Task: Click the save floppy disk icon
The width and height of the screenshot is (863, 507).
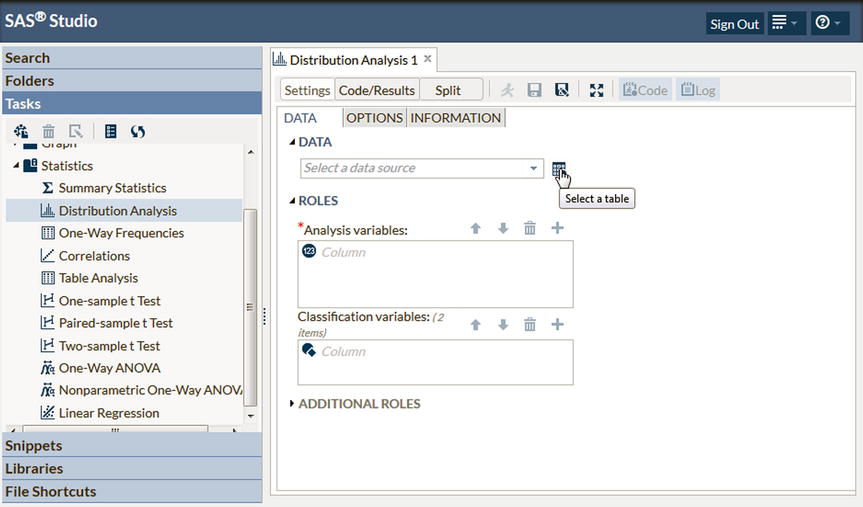Action: click(534, 90)
